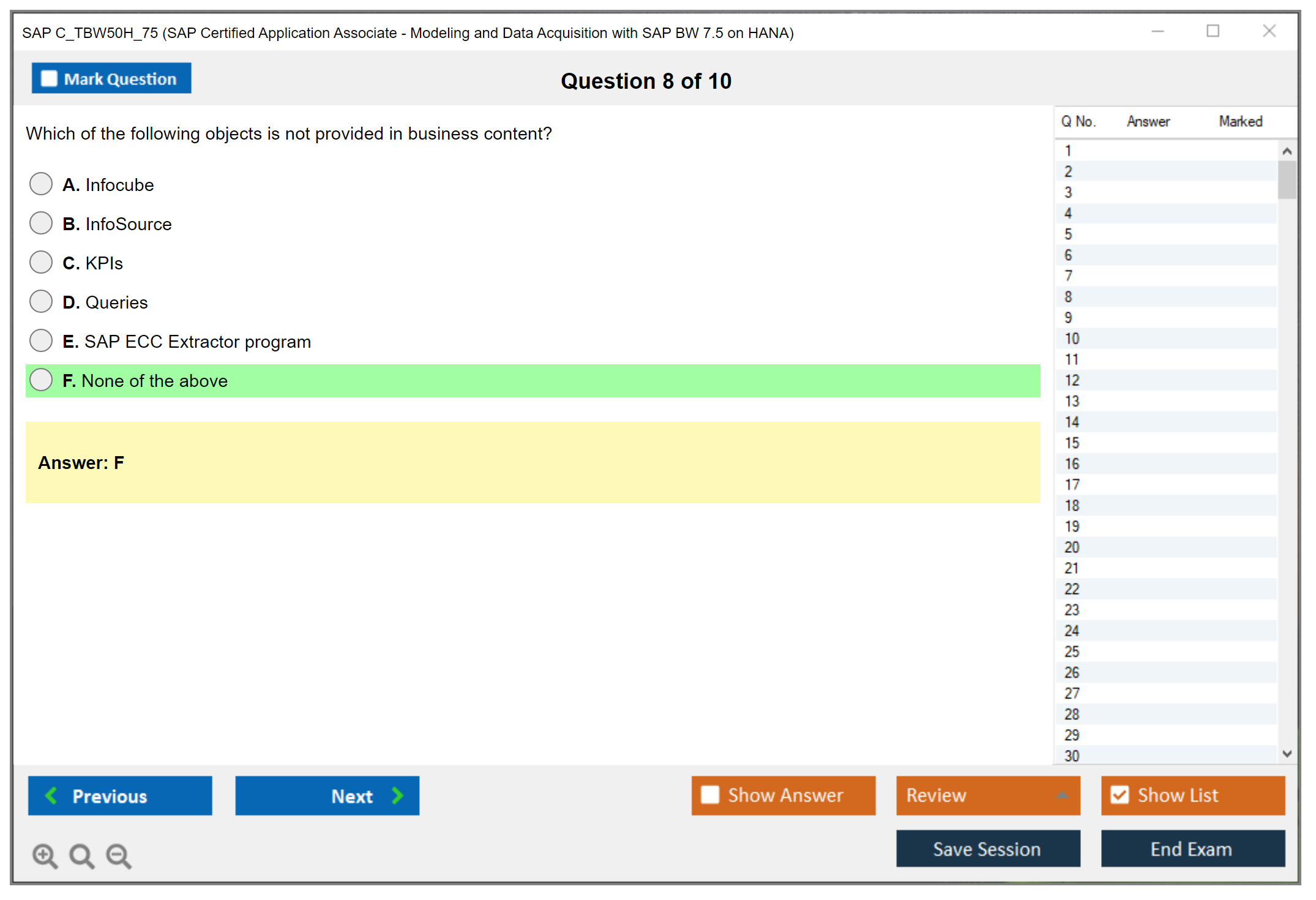Click the zoom out magnifier icon
Image resolution: width=1316 pixels, height=900 pixels.
pos(118,855)
